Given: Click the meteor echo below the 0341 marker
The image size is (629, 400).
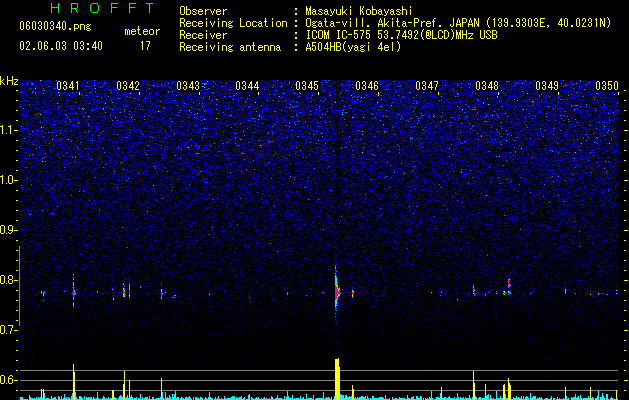Looking at the screenshot, I should [73, 293].
